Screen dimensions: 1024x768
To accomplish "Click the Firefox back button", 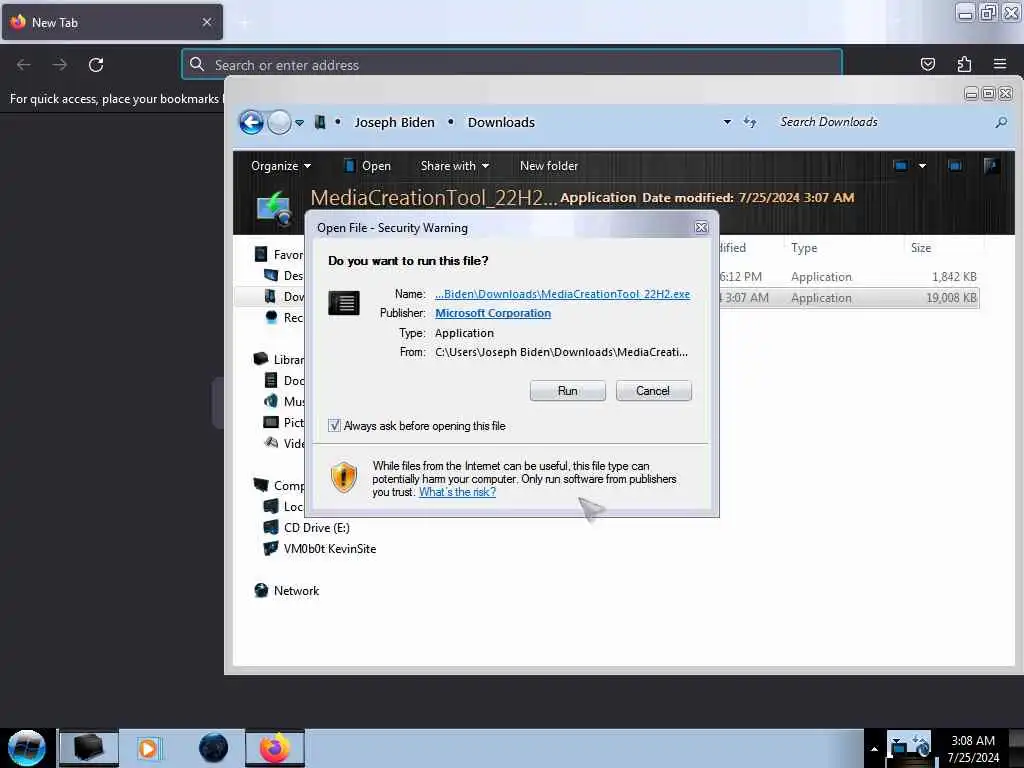I will point(24,65).
